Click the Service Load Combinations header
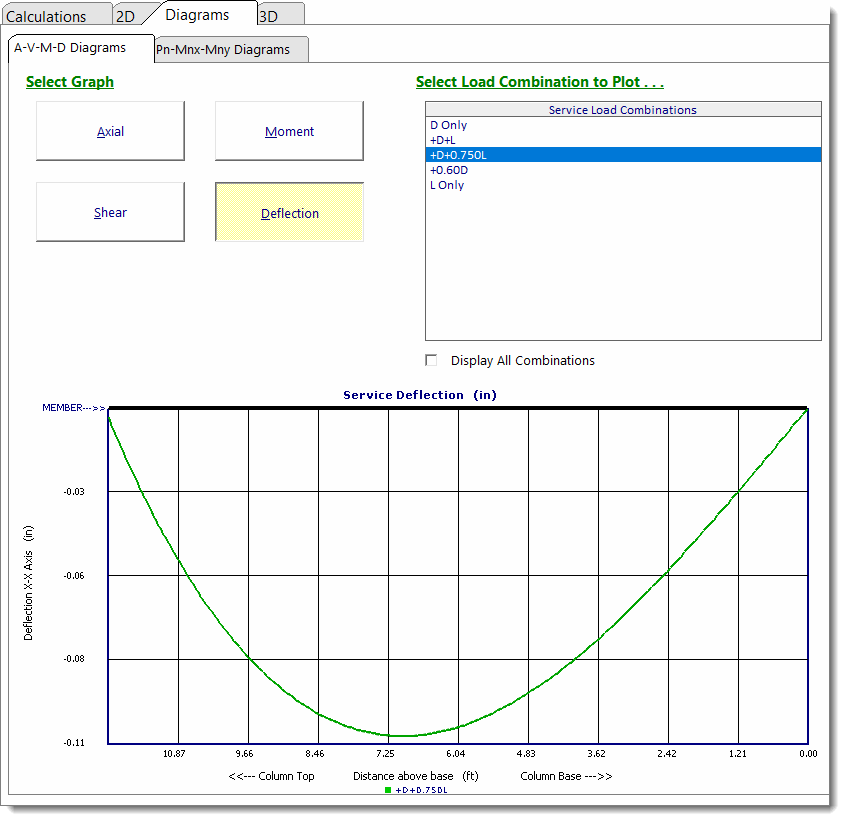Viewport: 845px width, 821px height. (622, 109)
